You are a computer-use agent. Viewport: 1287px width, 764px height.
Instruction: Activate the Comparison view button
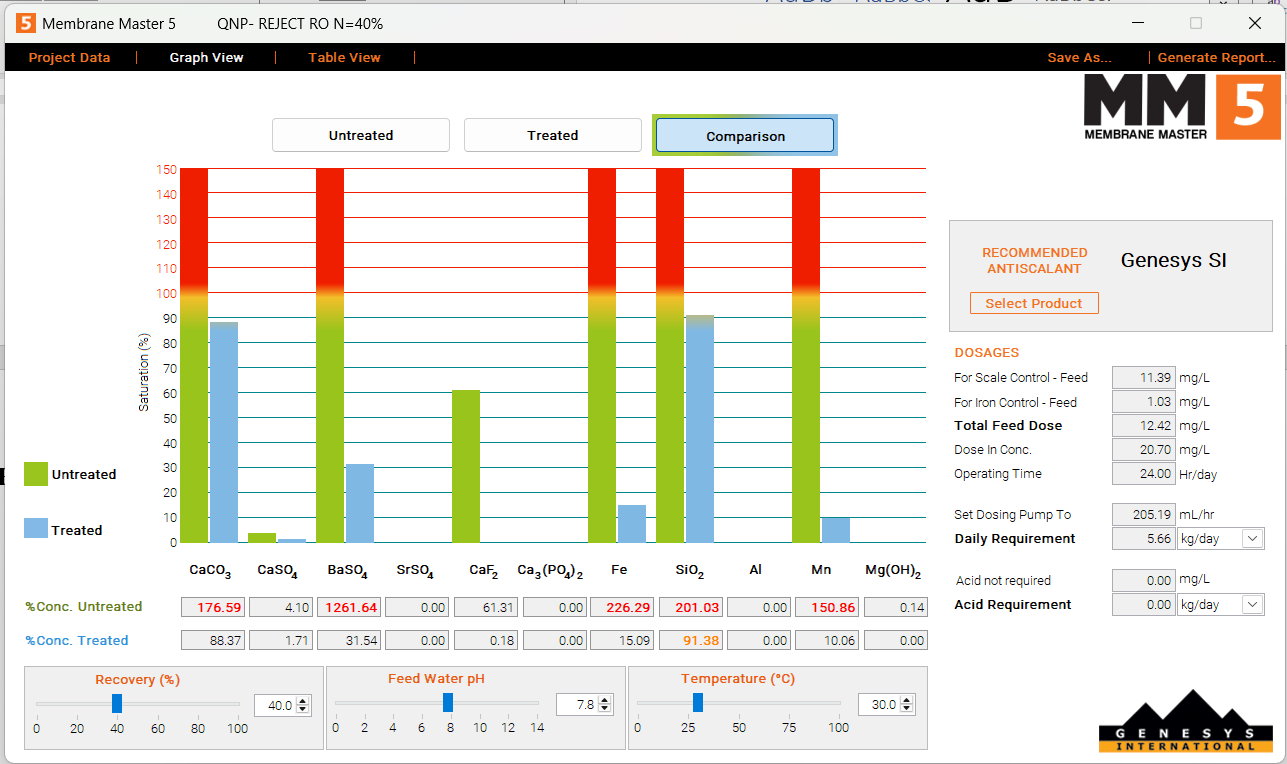(745, 136)
